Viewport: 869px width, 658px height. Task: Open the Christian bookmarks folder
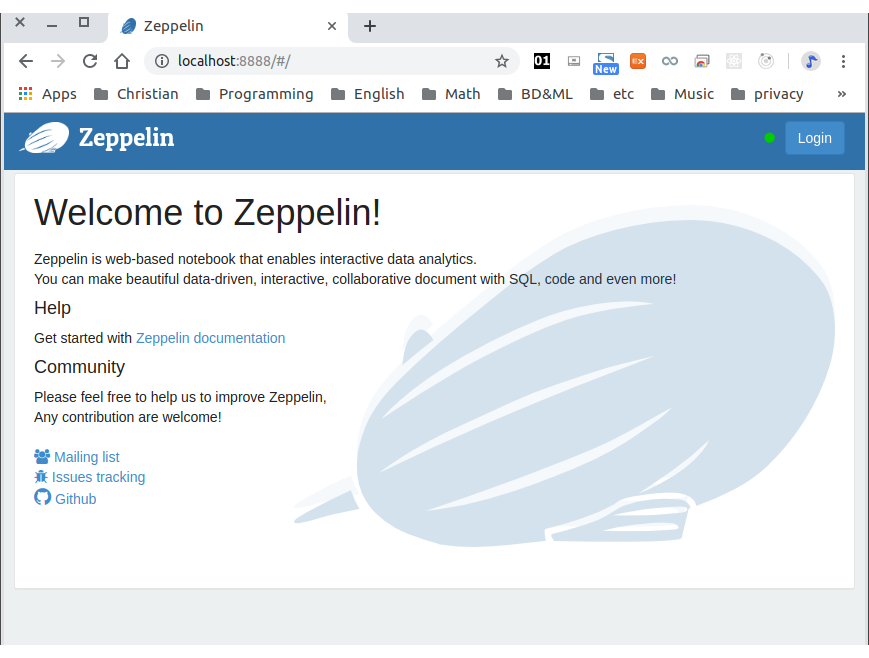pos(136,94)
